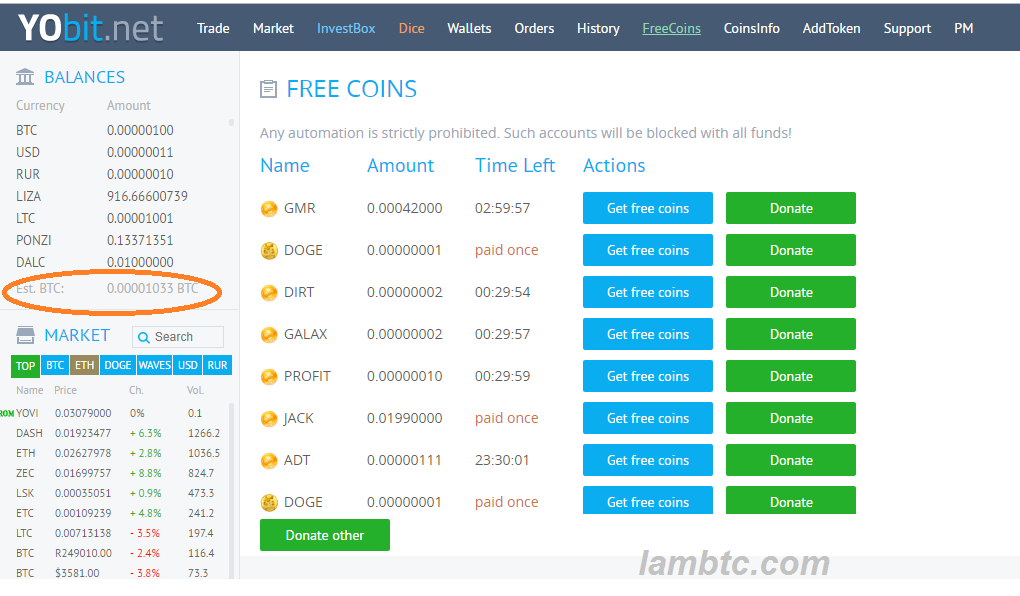The height and width of the screenshot is (596, 1020).
Task: Click the Donate other button
Action: click(x=325, y=535)
